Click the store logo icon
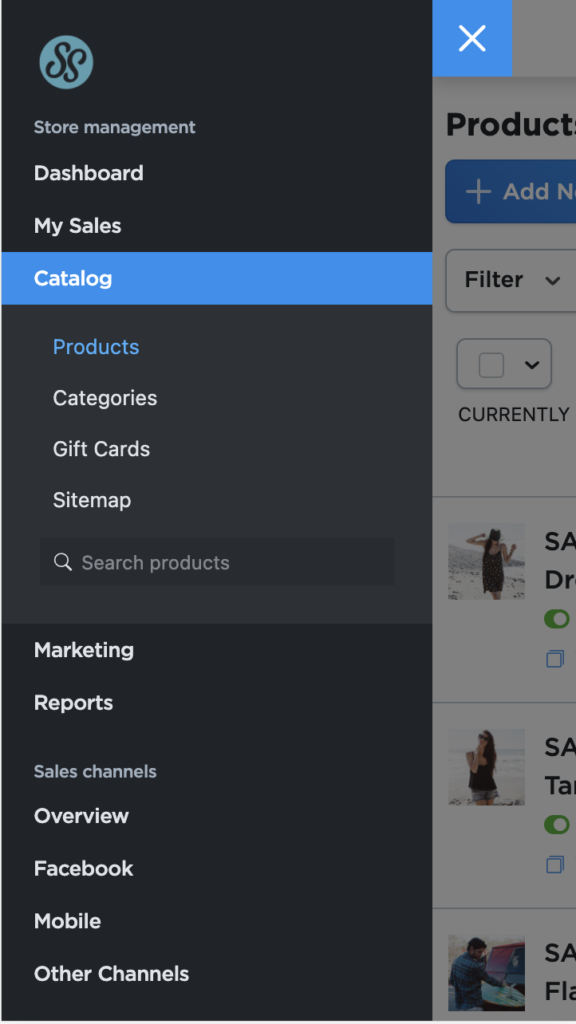 point(66,62)
